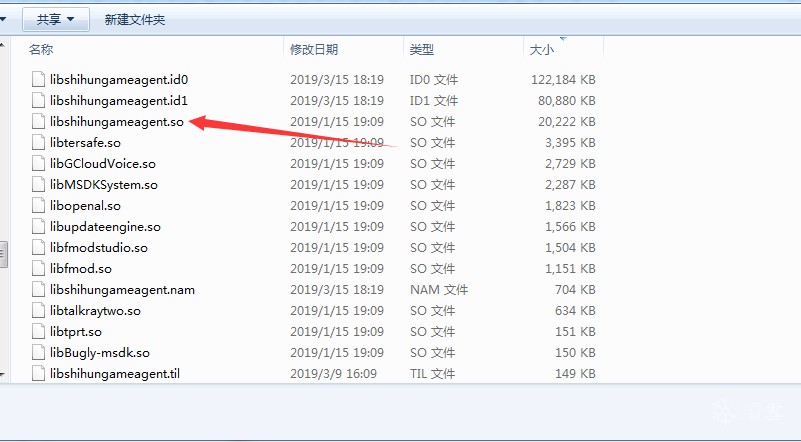Select the file name libshihungameagent.nam

pos(123,289)
